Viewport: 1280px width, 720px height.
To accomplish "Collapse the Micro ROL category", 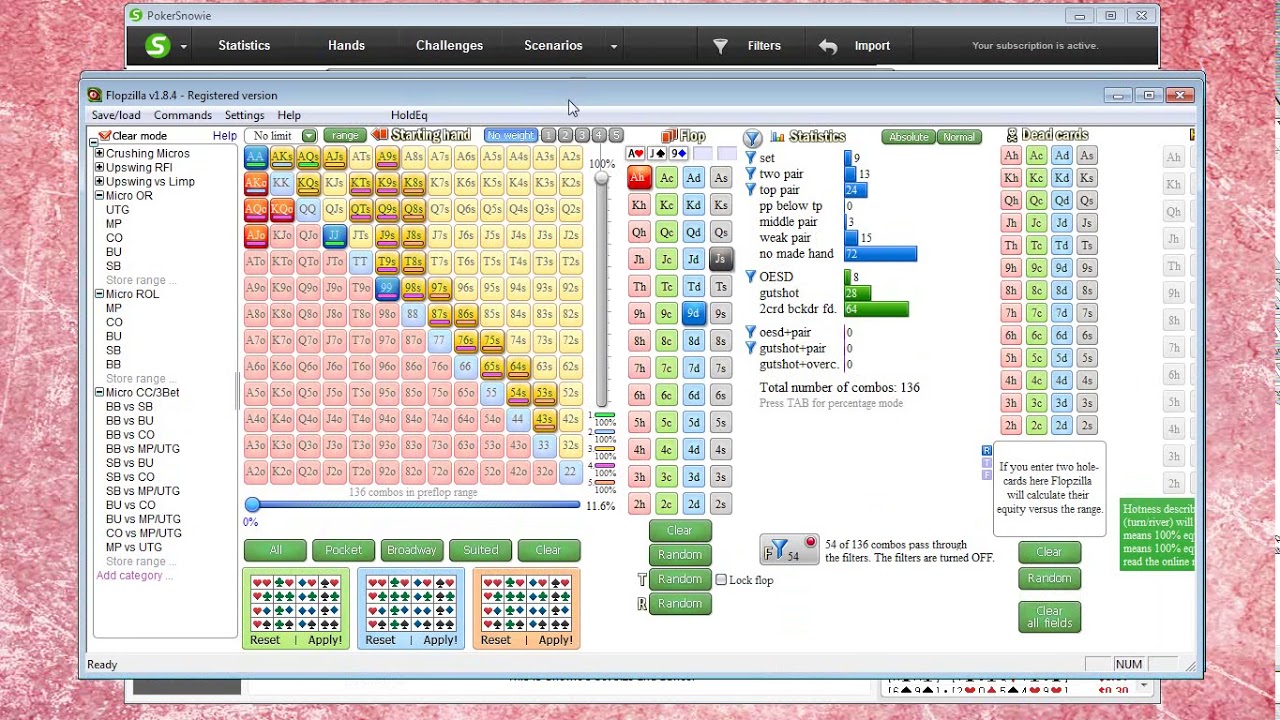I will [x=99, y=294].
